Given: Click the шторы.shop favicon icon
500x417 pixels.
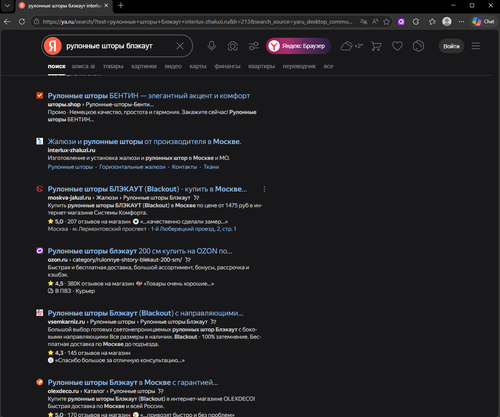Looking at the screenshot, I should click(x=40, y=96).
